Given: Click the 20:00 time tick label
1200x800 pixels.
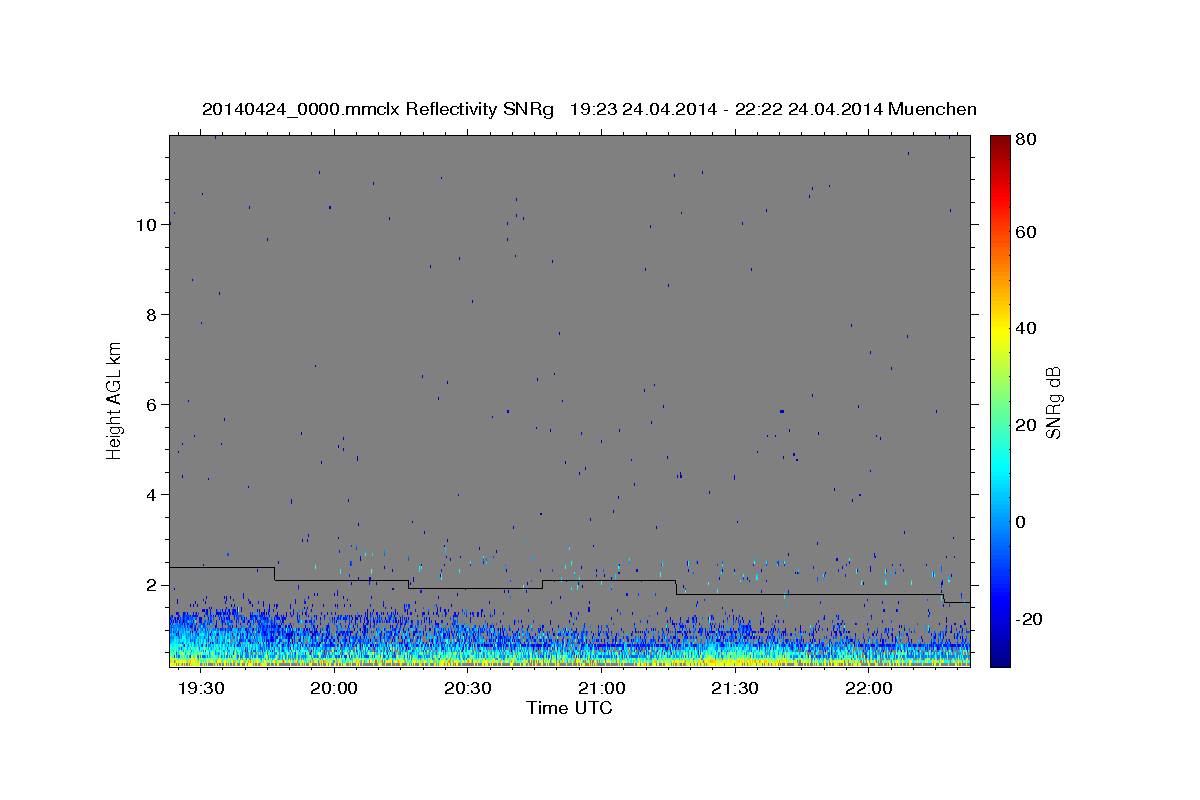Looking at the screenshot, I should click(334, 690).
